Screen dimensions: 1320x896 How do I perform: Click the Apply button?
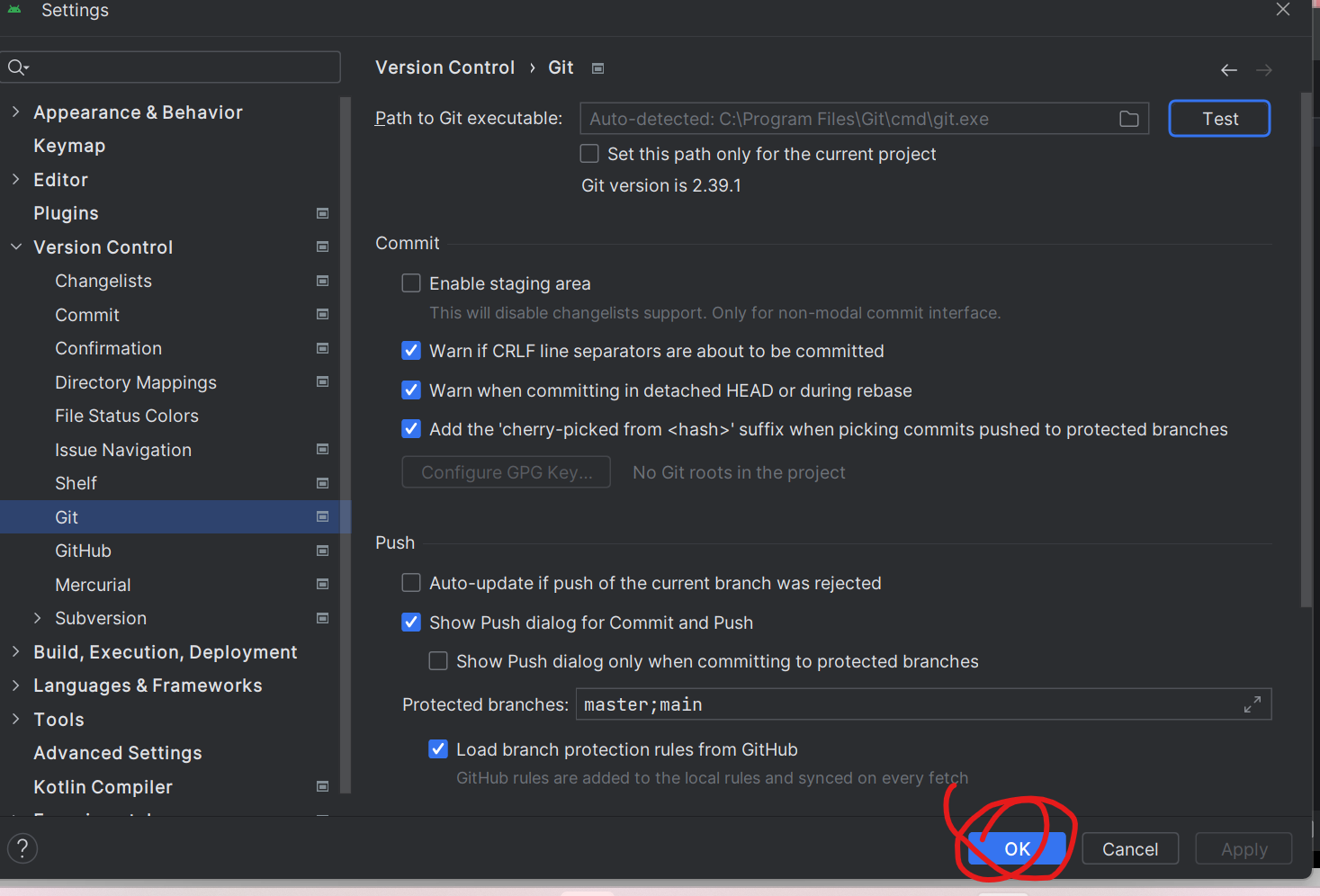click(1244, 849)
